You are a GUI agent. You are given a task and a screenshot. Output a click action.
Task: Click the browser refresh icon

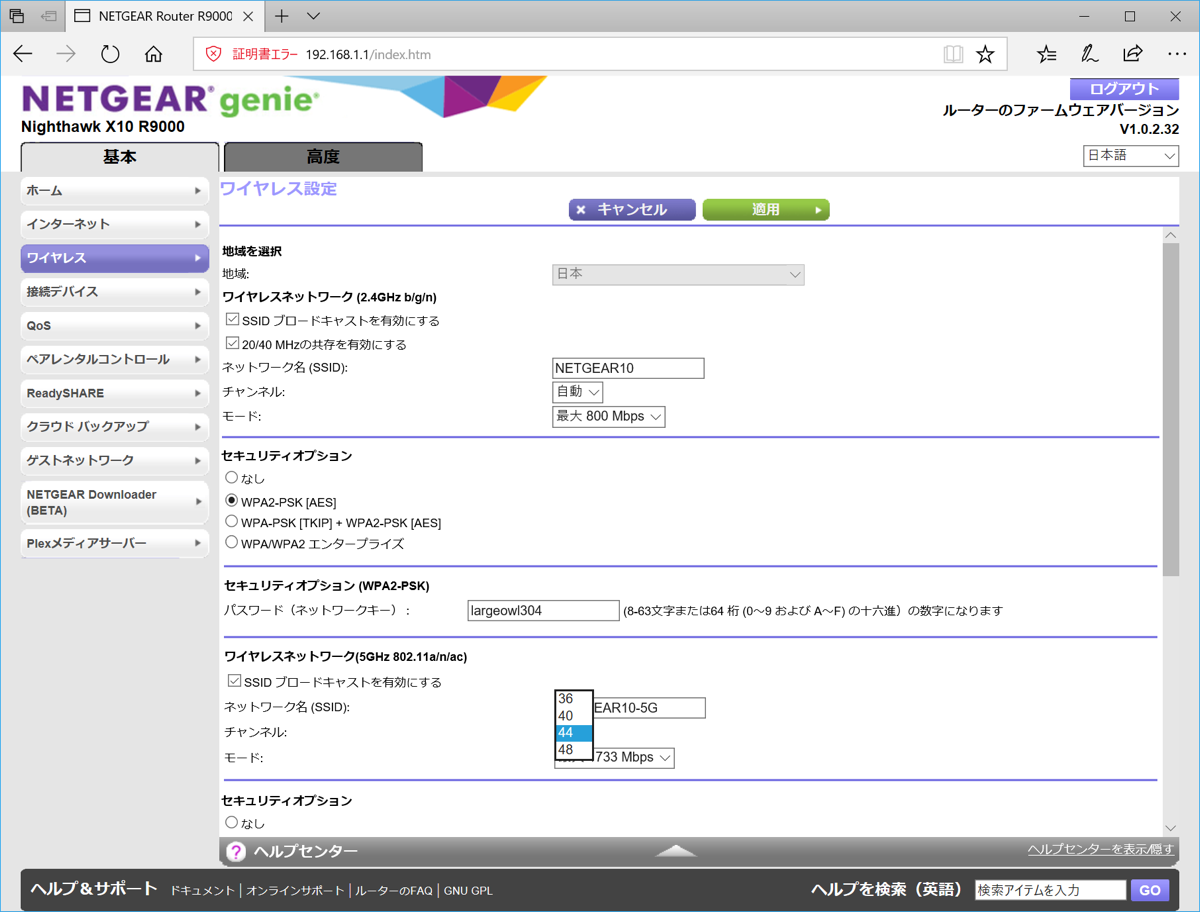point(110,54)
